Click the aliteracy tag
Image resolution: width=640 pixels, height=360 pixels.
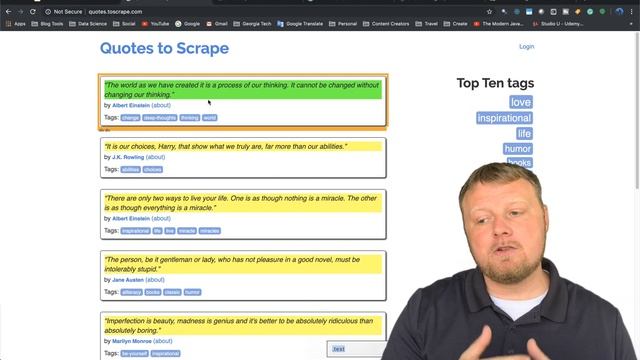tap(131, 292)
